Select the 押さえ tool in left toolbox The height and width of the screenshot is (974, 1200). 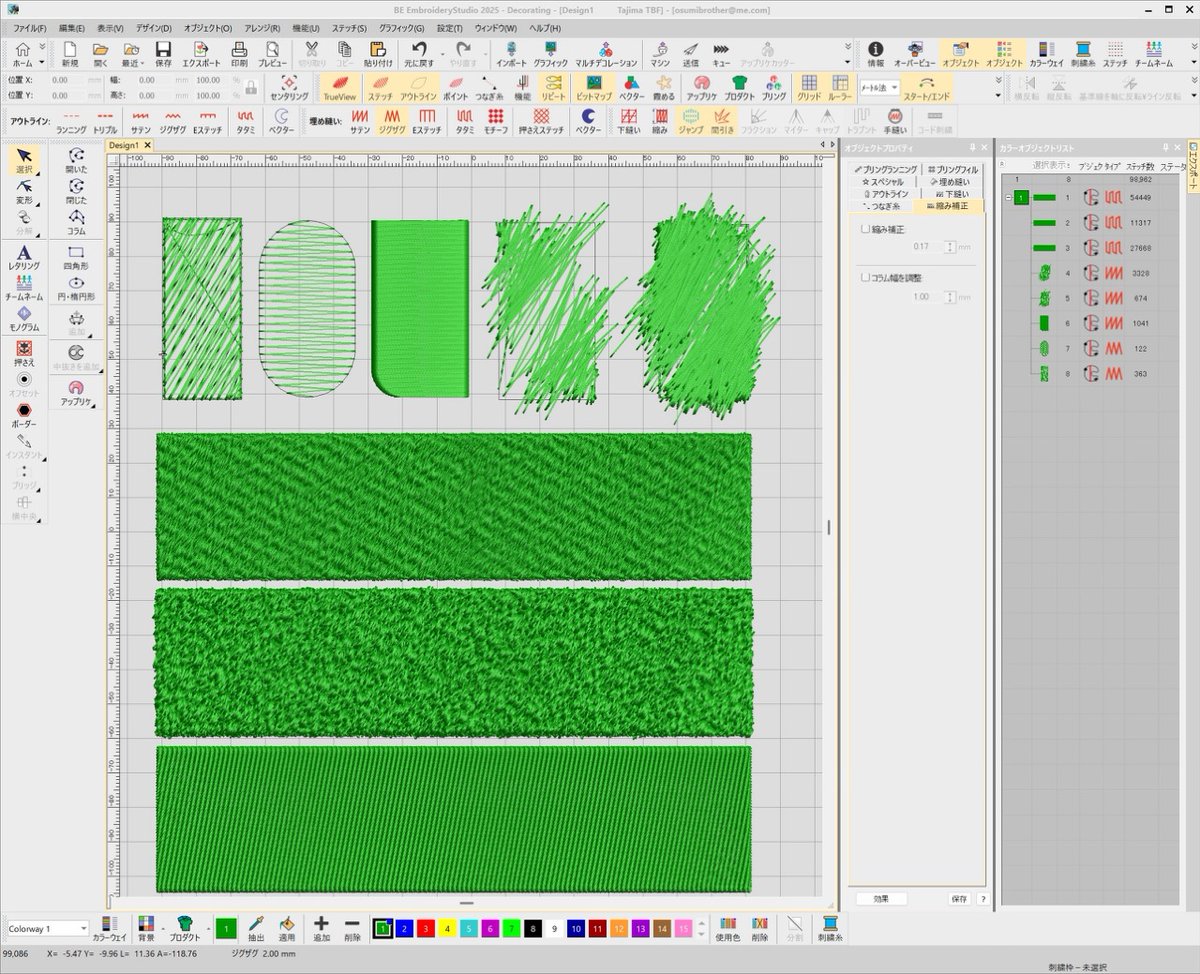pyautogui.click(x=25, y=354)
